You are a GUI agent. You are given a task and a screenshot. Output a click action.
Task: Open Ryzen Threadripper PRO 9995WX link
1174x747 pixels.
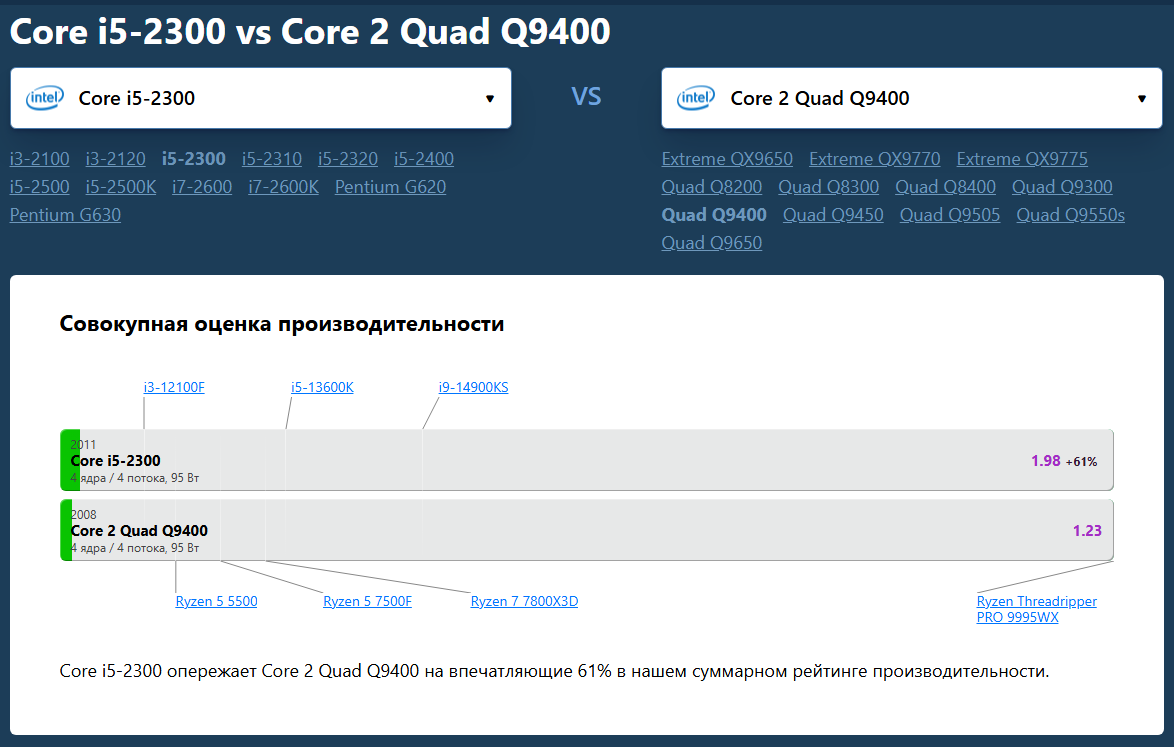coord(1036,609)
